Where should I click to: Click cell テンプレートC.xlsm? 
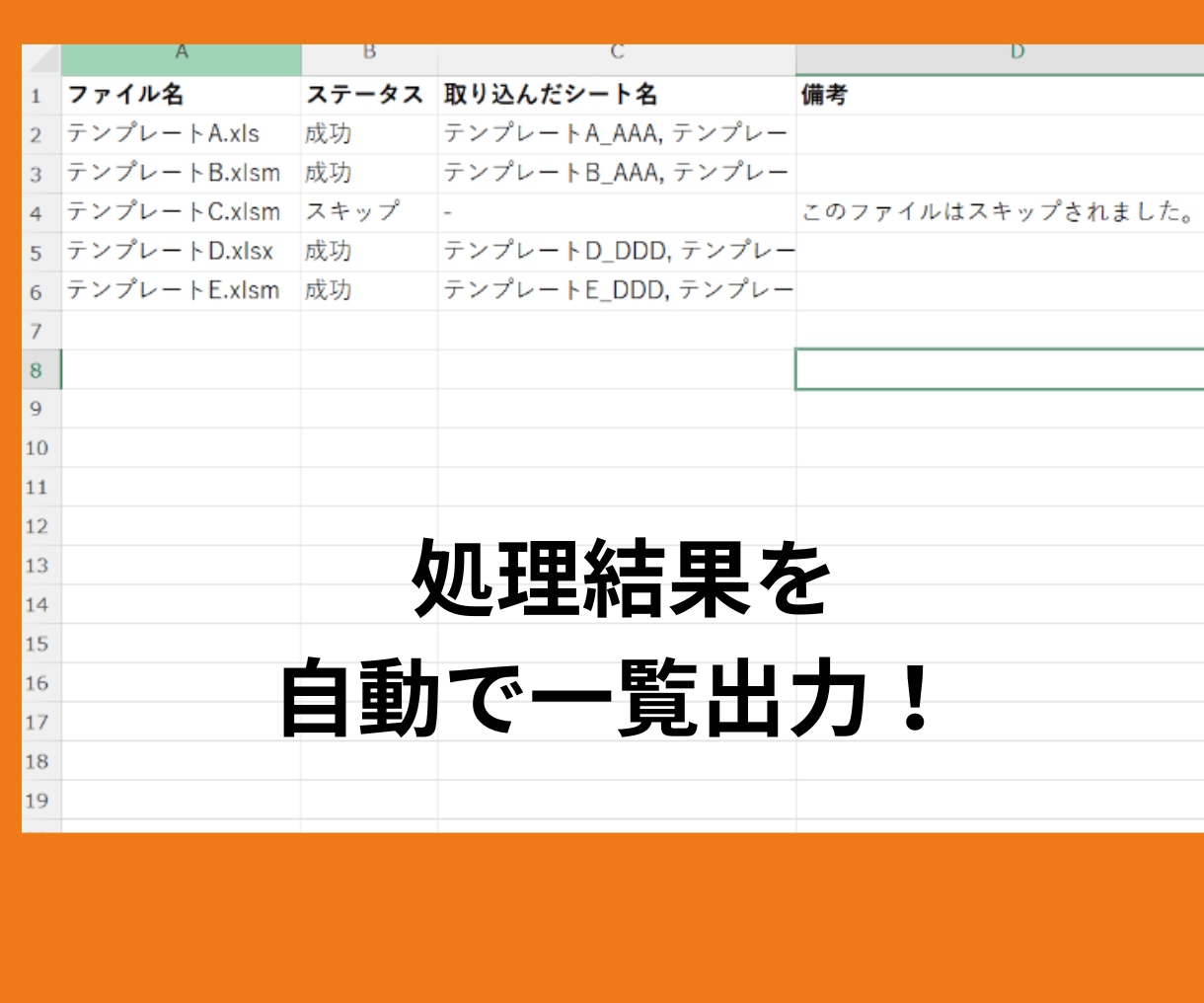182,212
